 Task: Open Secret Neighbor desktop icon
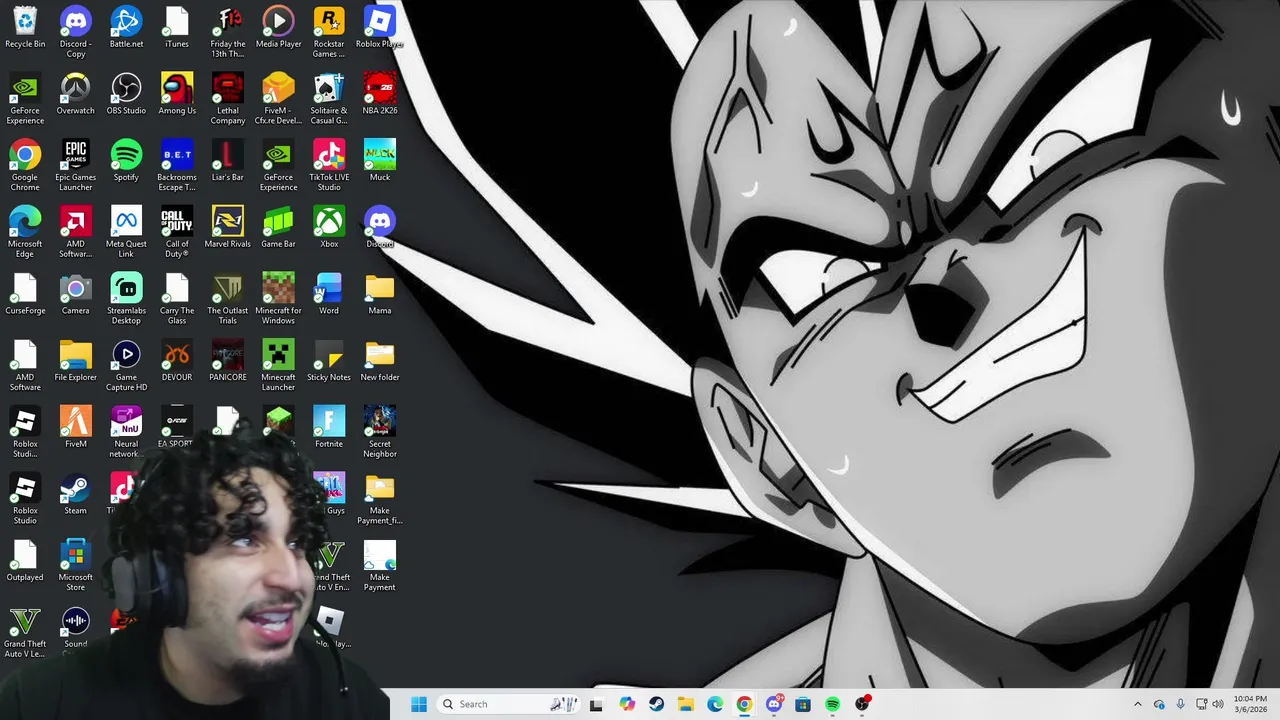(380, 433)
